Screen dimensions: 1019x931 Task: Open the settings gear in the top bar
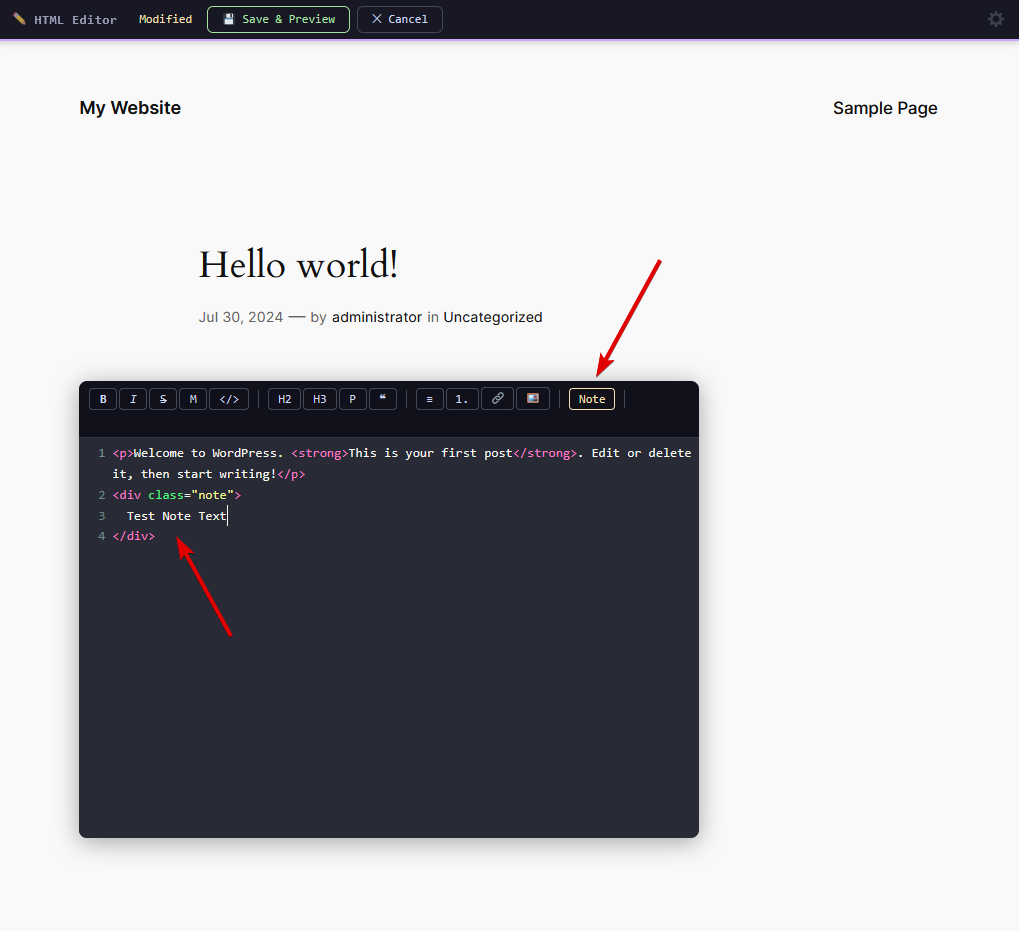[995, 18]
